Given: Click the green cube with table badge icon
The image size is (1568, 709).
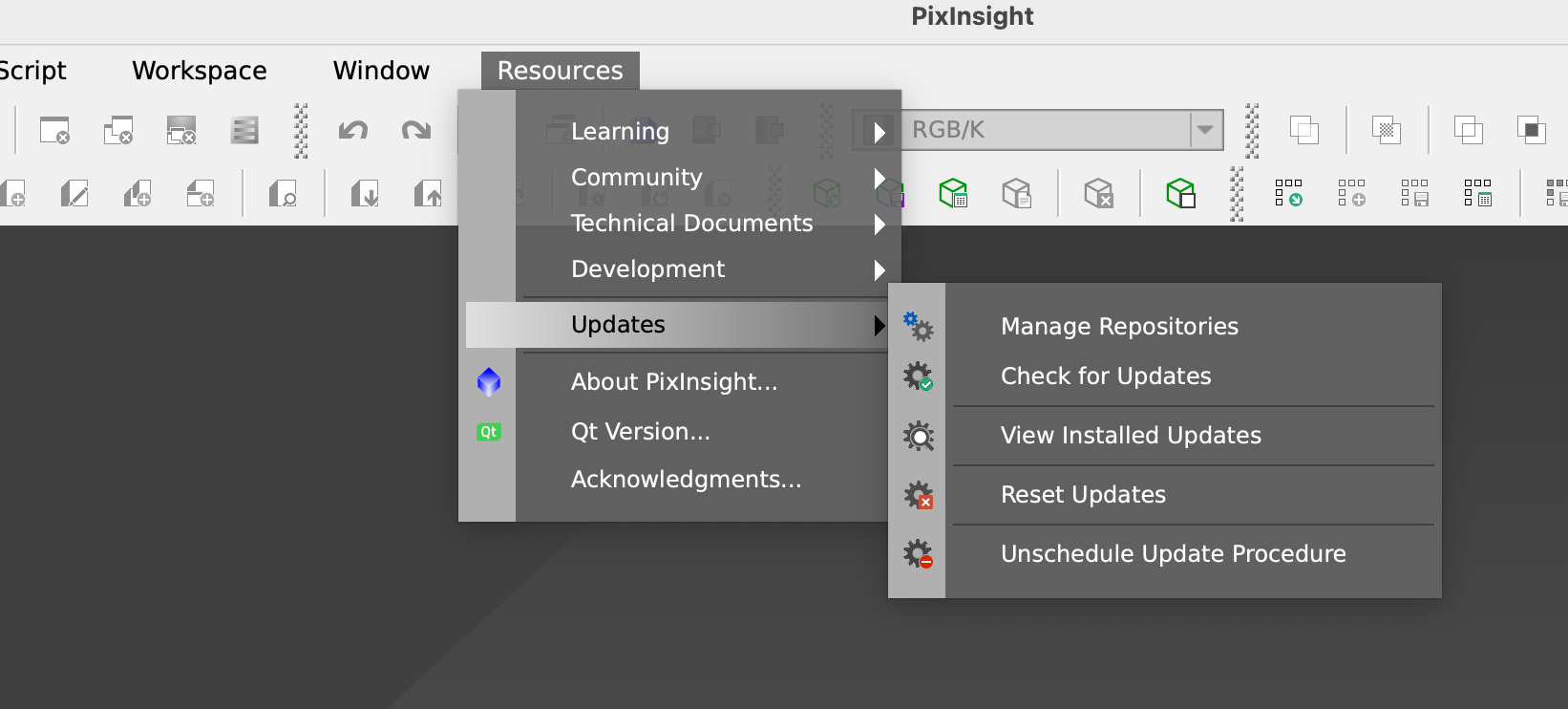Looking at the screenshot, I should pyautogui.click(x=953, y=193).
